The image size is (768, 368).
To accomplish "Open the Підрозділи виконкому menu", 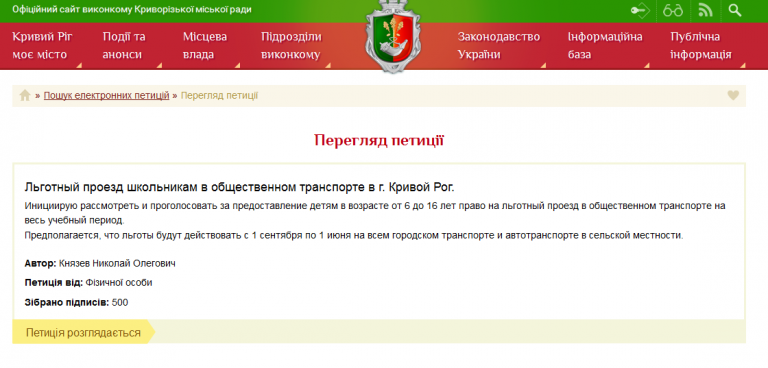I will 291,46.
